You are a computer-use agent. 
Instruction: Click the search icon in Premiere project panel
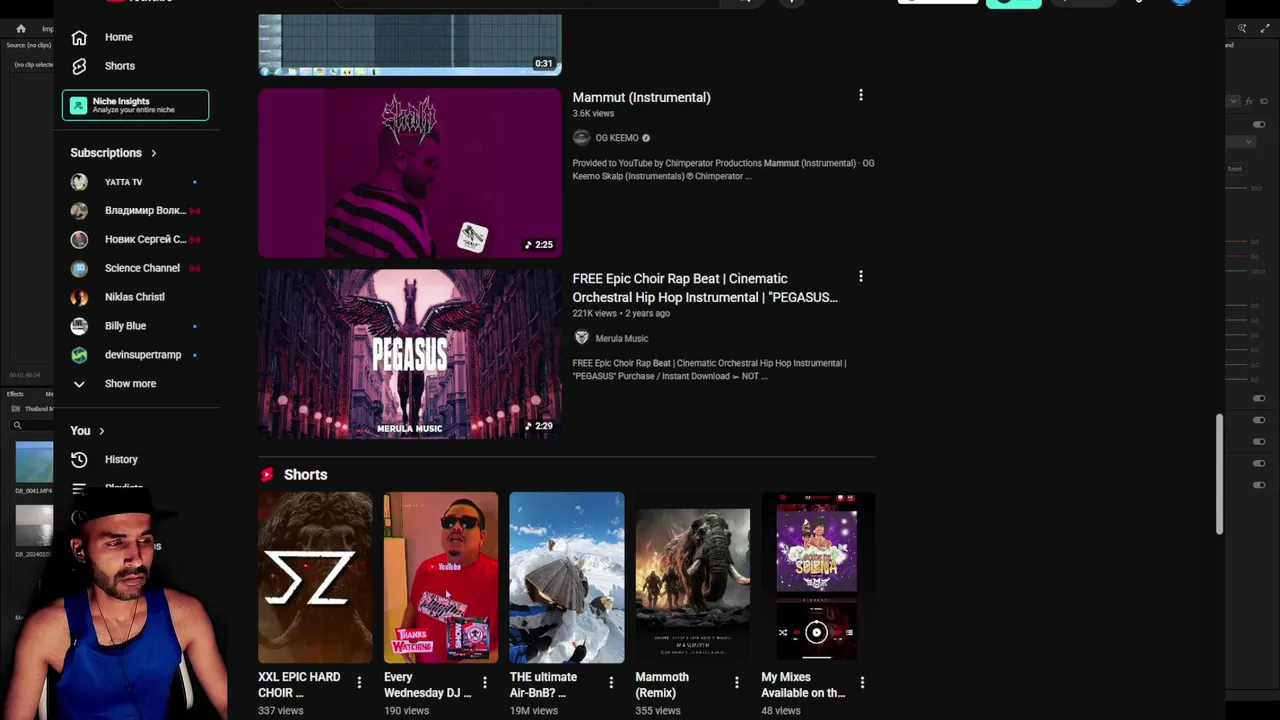click(x=17, y=425)
